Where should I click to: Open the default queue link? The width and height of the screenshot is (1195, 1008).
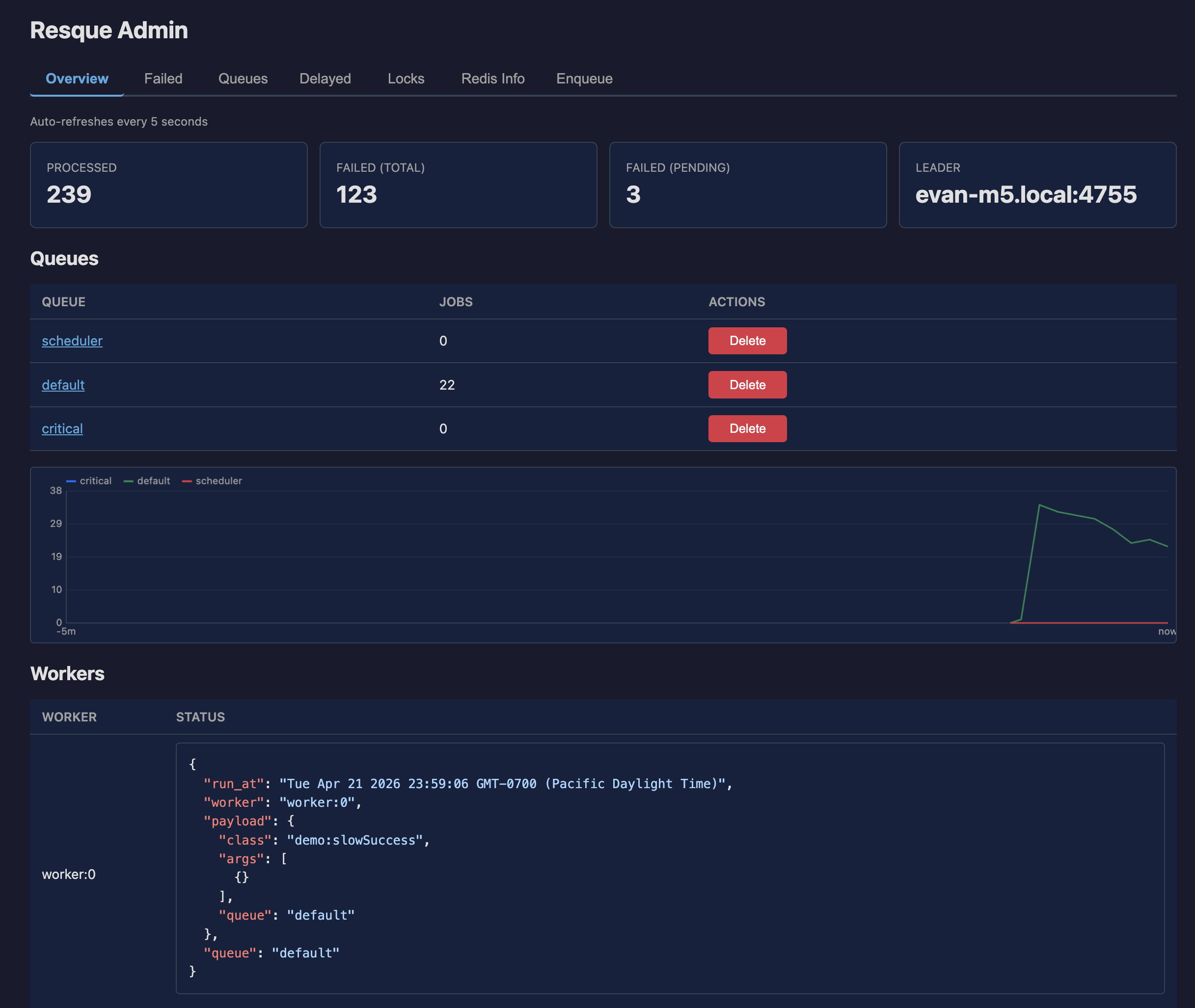click(x=63, y=385)
